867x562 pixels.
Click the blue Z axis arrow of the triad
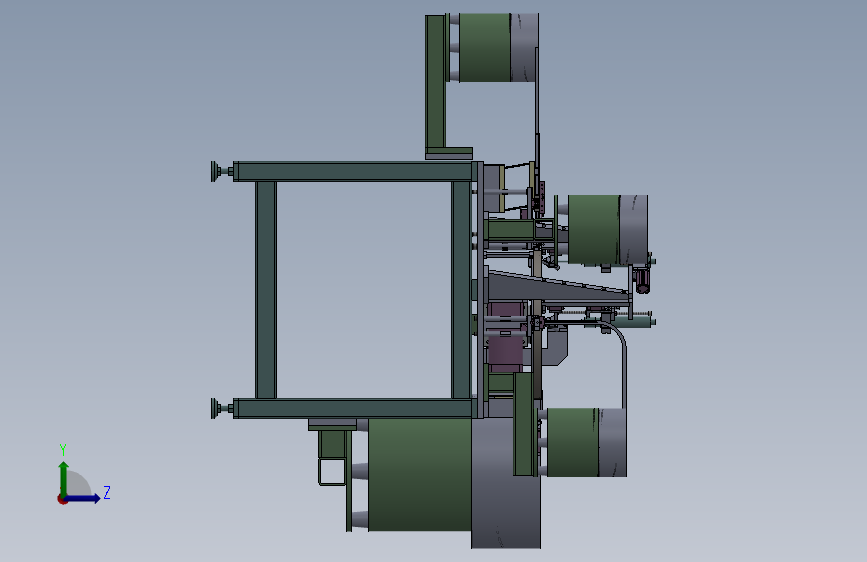83,498
